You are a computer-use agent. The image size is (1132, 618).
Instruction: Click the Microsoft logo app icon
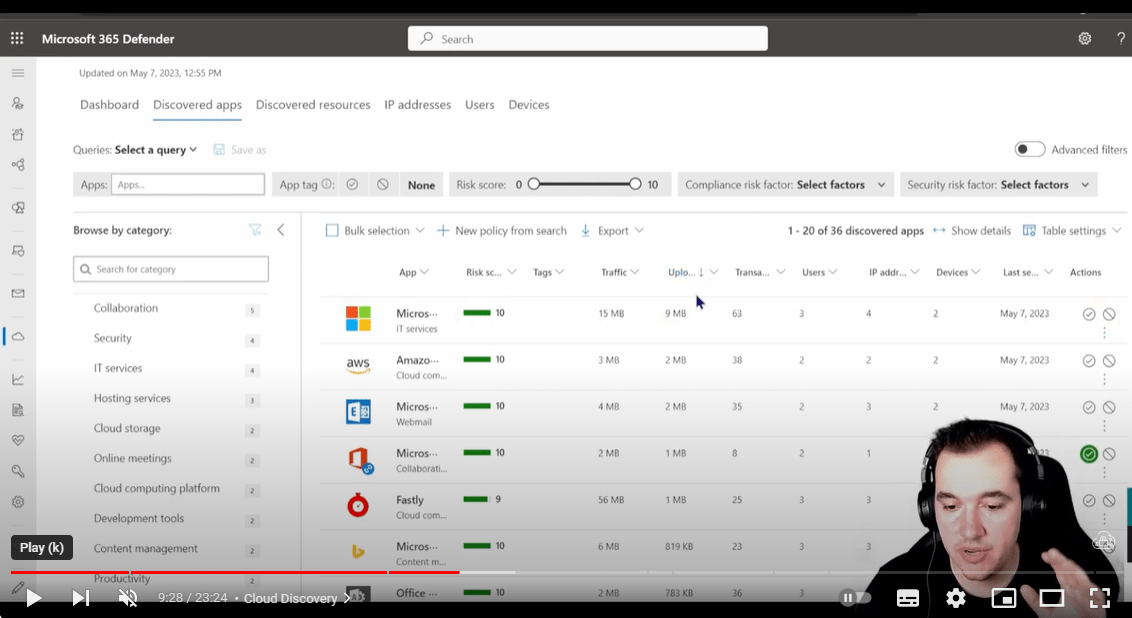coord(358,318)
